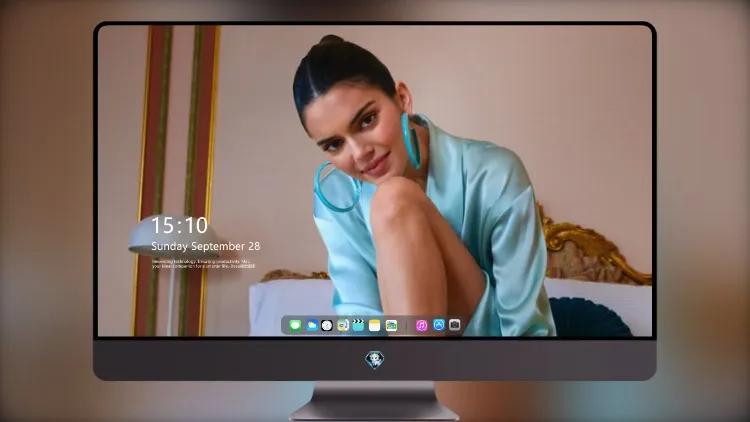Screen dimensions: 750x422
Task: Open the blue App Store icon
Action: pyautogui.click(x=439, y=325)
